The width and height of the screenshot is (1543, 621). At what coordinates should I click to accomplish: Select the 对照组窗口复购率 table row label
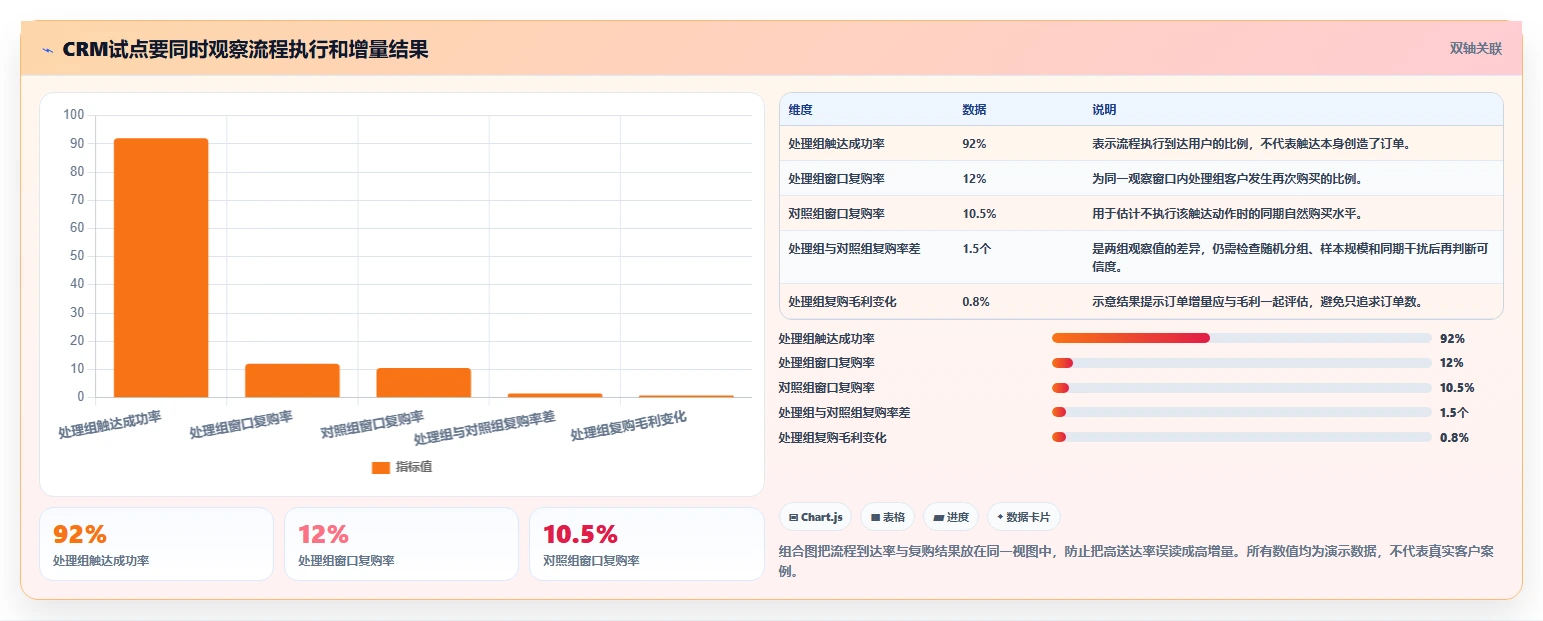(x=836, y=214)
